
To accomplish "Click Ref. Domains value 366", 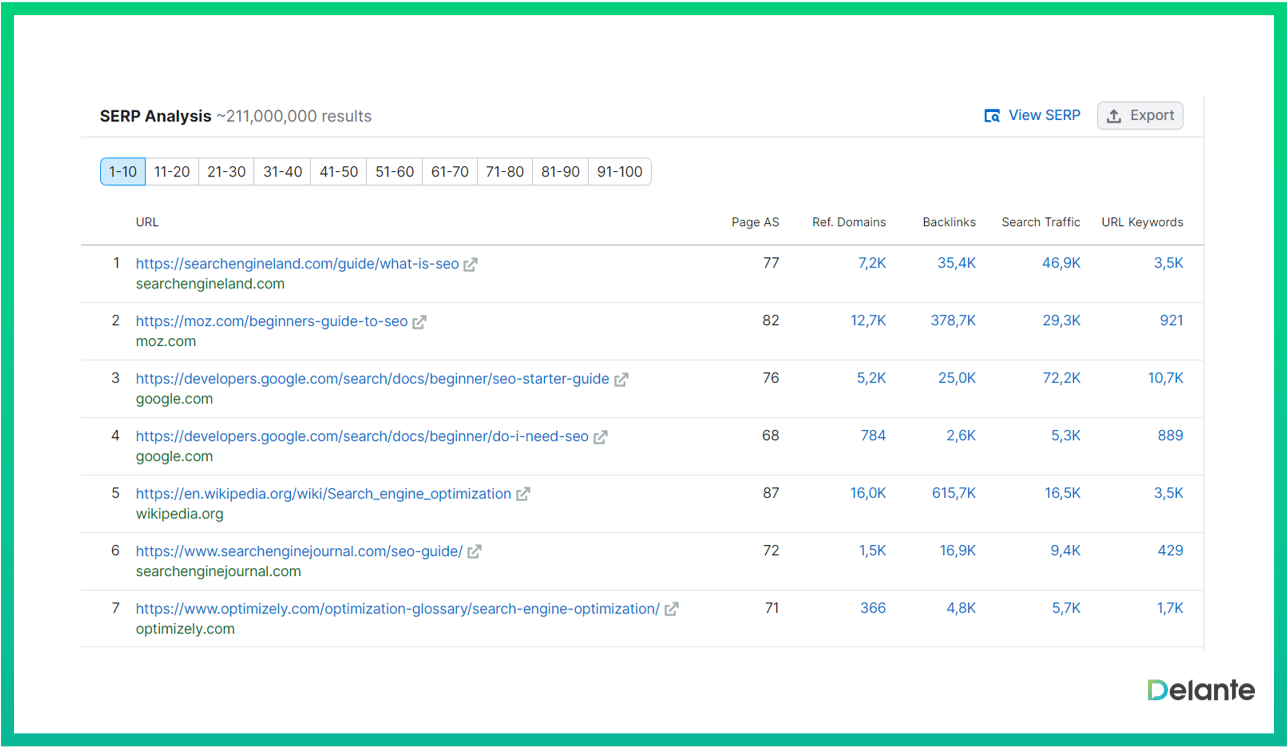I will tap(873, 608).
